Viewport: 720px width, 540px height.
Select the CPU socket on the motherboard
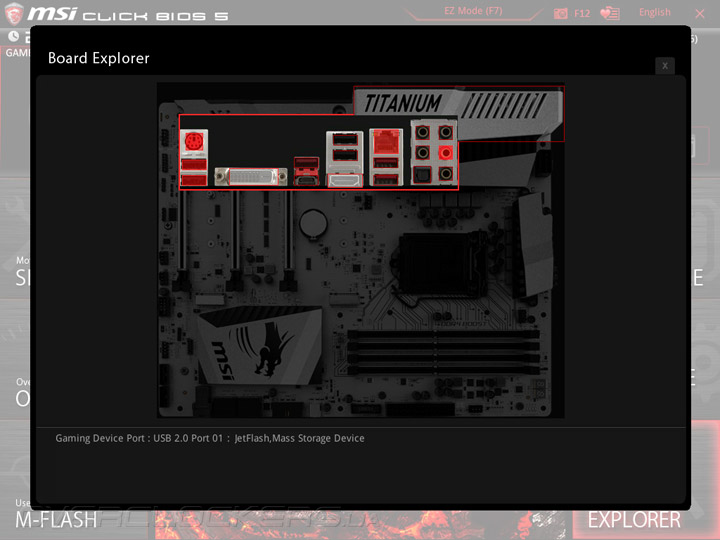click(x=441, y=265)
